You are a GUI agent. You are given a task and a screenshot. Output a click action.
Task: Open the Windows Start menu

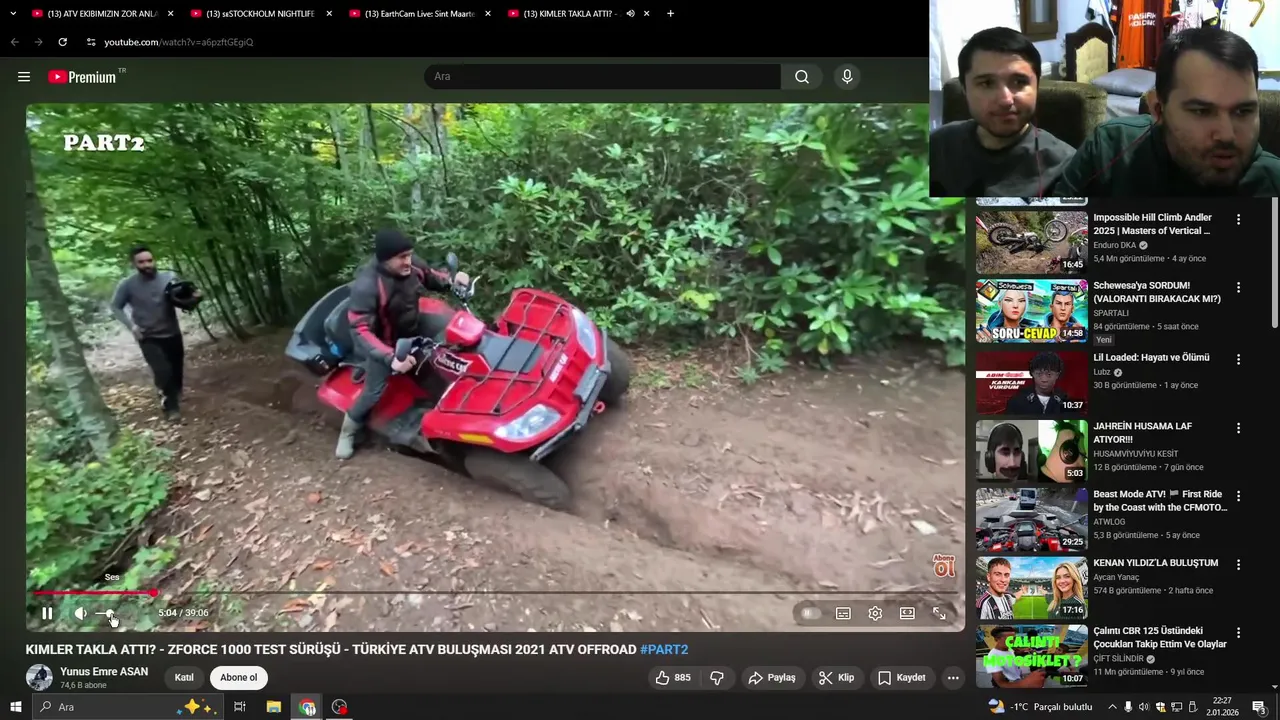16,707
